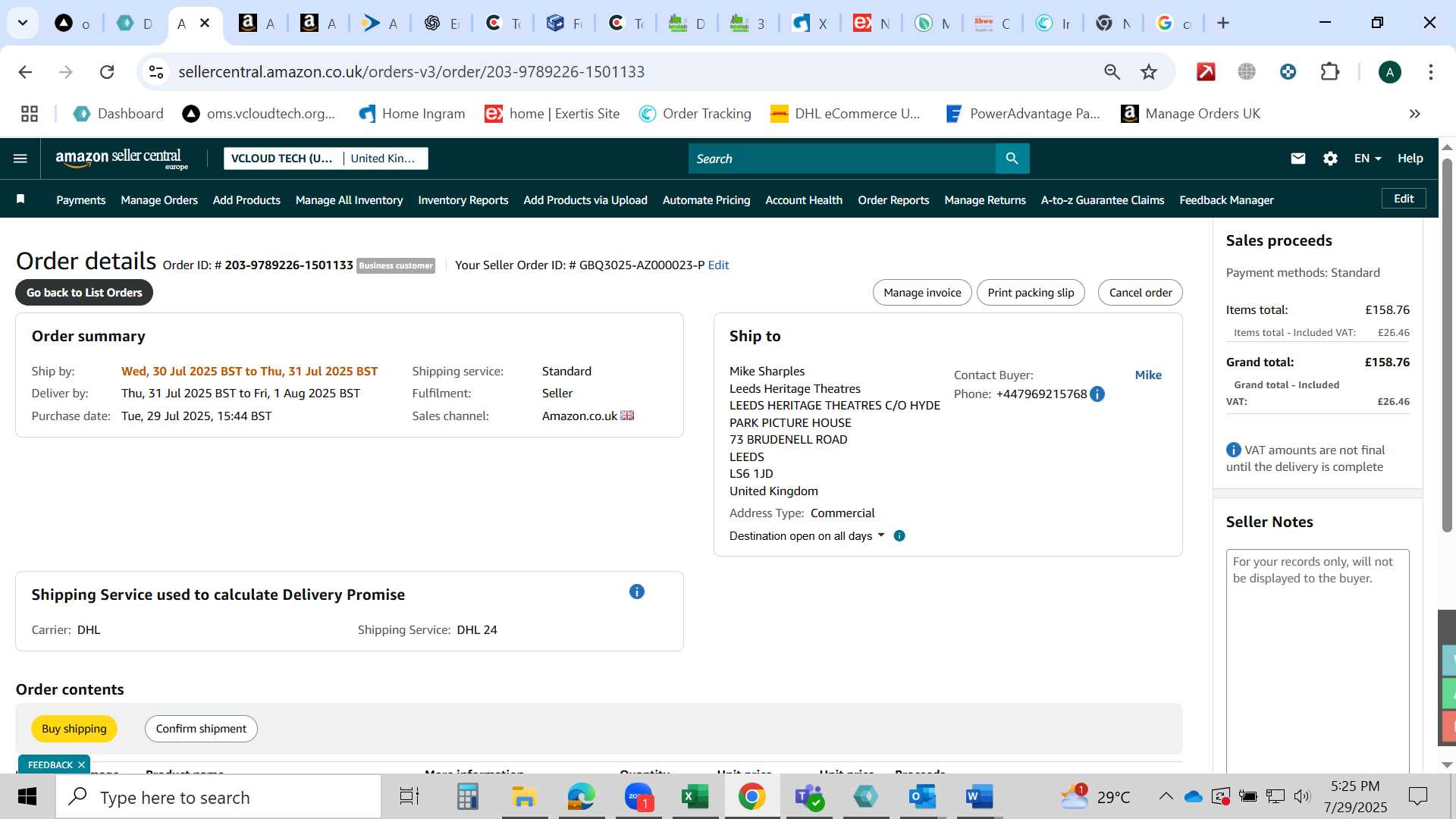
Task: Open Word from the taskbar
Action: (x=979, y=797)
